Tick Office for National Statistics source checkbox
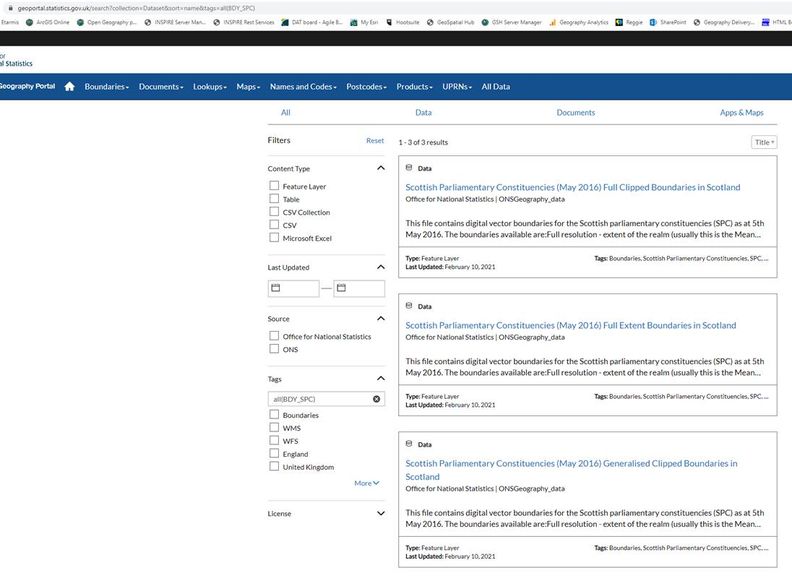792x576 pixels. pyautogui.click(x=274, y=335)
